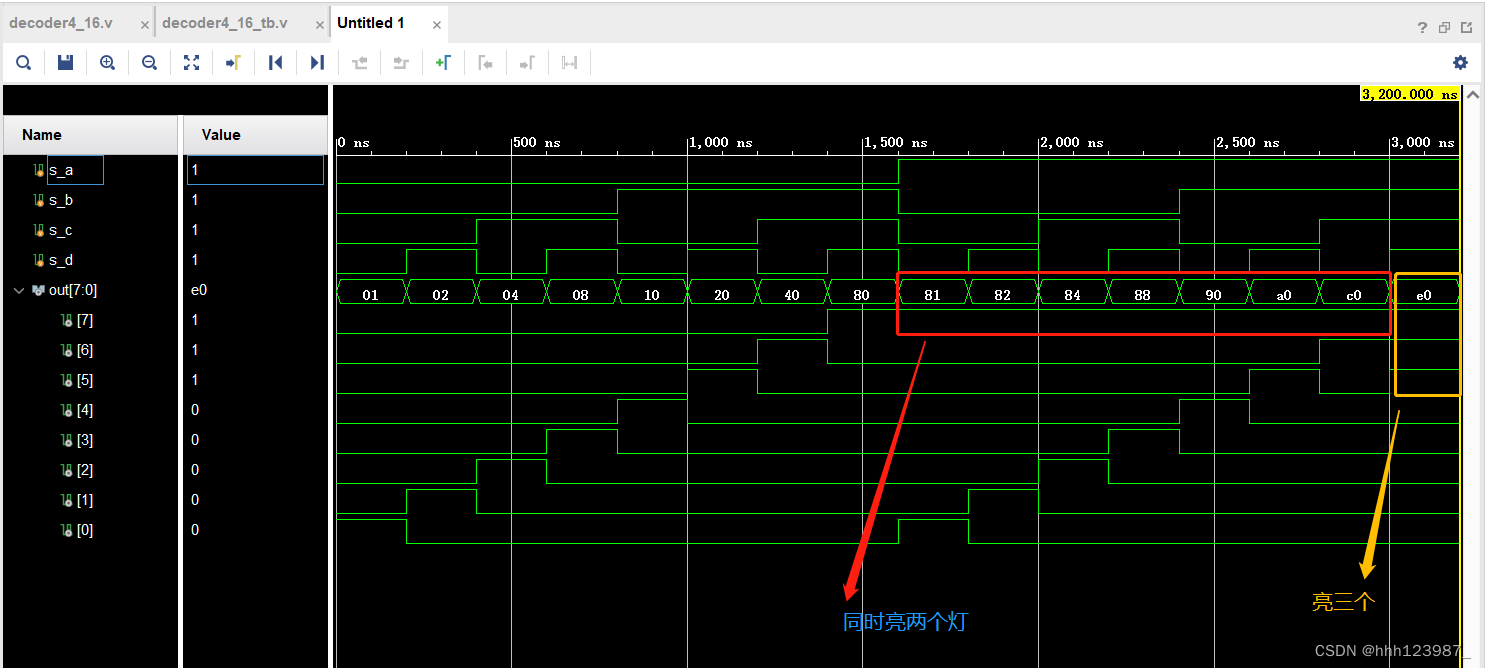1486x668 pixels.
Task: Click Next Transition icon
Action: (401, 63)
